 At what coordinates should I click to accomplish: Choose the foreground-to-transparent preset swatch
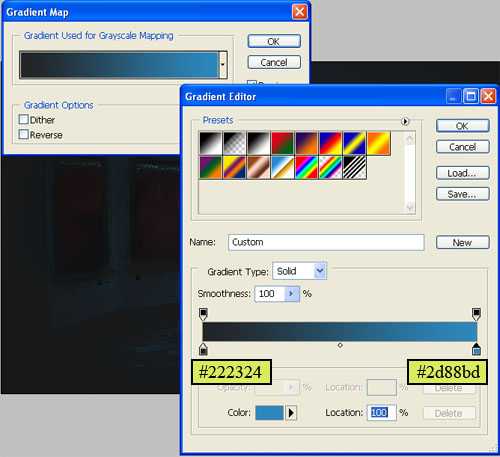click(234, 143)
